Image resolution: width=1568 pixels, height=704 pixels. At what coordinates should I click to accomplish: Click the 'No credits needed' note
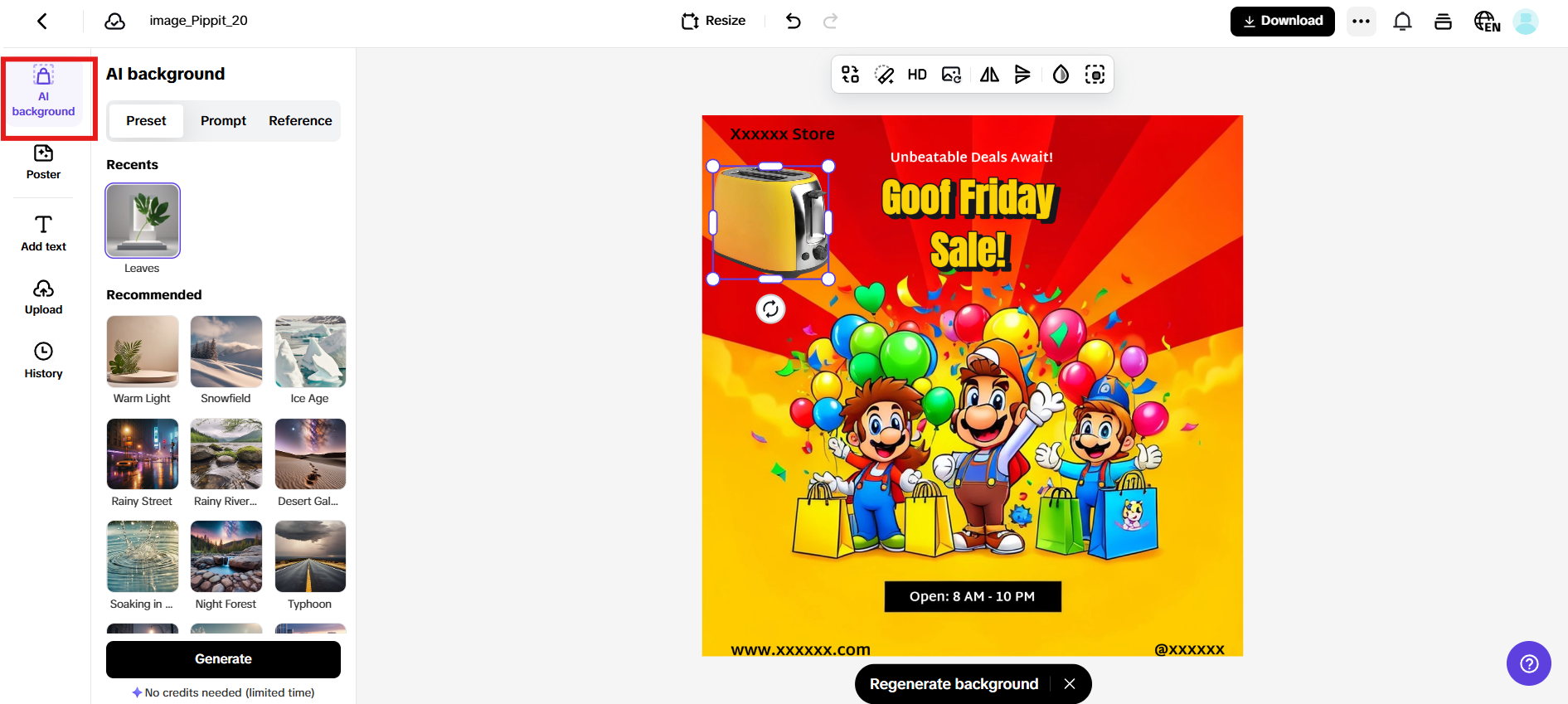click(223, 692)
